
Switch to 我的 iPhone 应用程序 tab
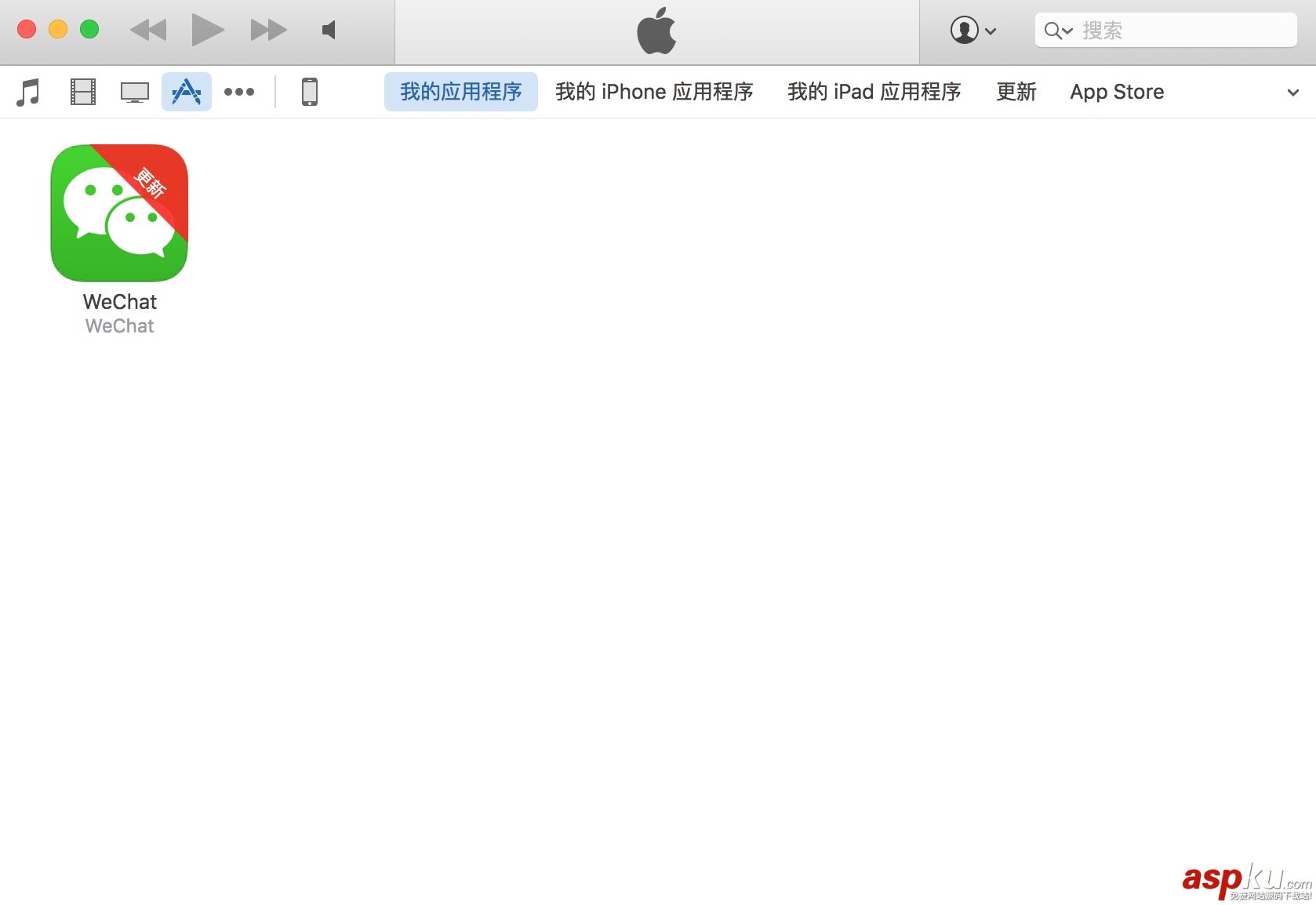[655, 92]
